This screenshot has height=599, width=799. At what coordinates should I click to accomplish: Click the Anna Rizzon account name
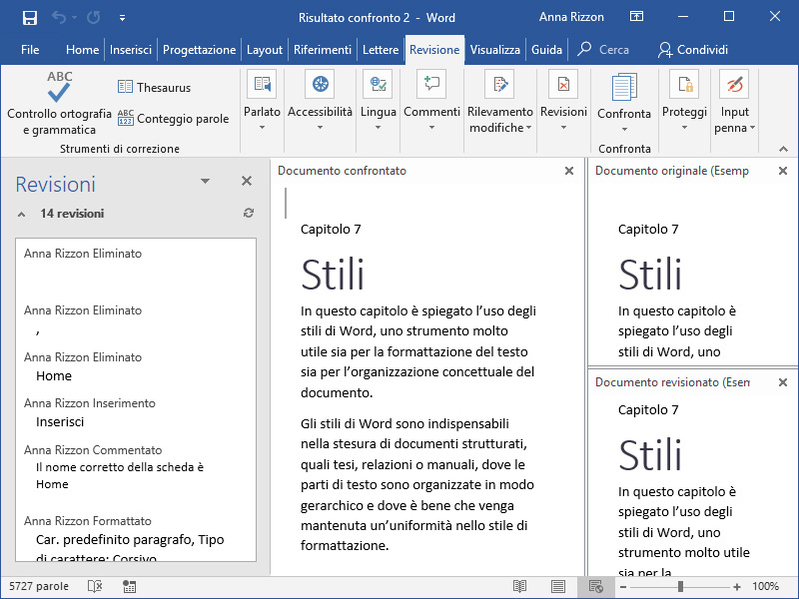(571, 17)
